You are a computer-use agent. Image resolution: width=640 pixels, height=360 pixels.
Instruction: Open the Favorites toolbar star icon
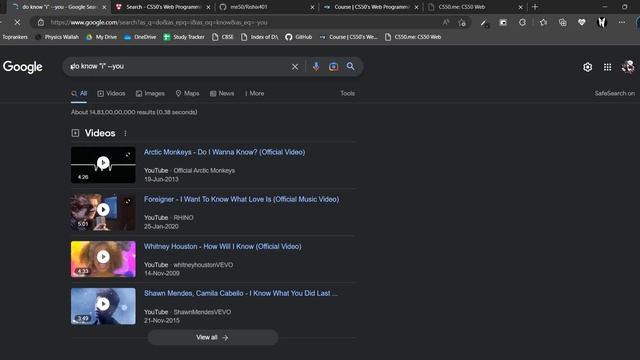[543, 22]
